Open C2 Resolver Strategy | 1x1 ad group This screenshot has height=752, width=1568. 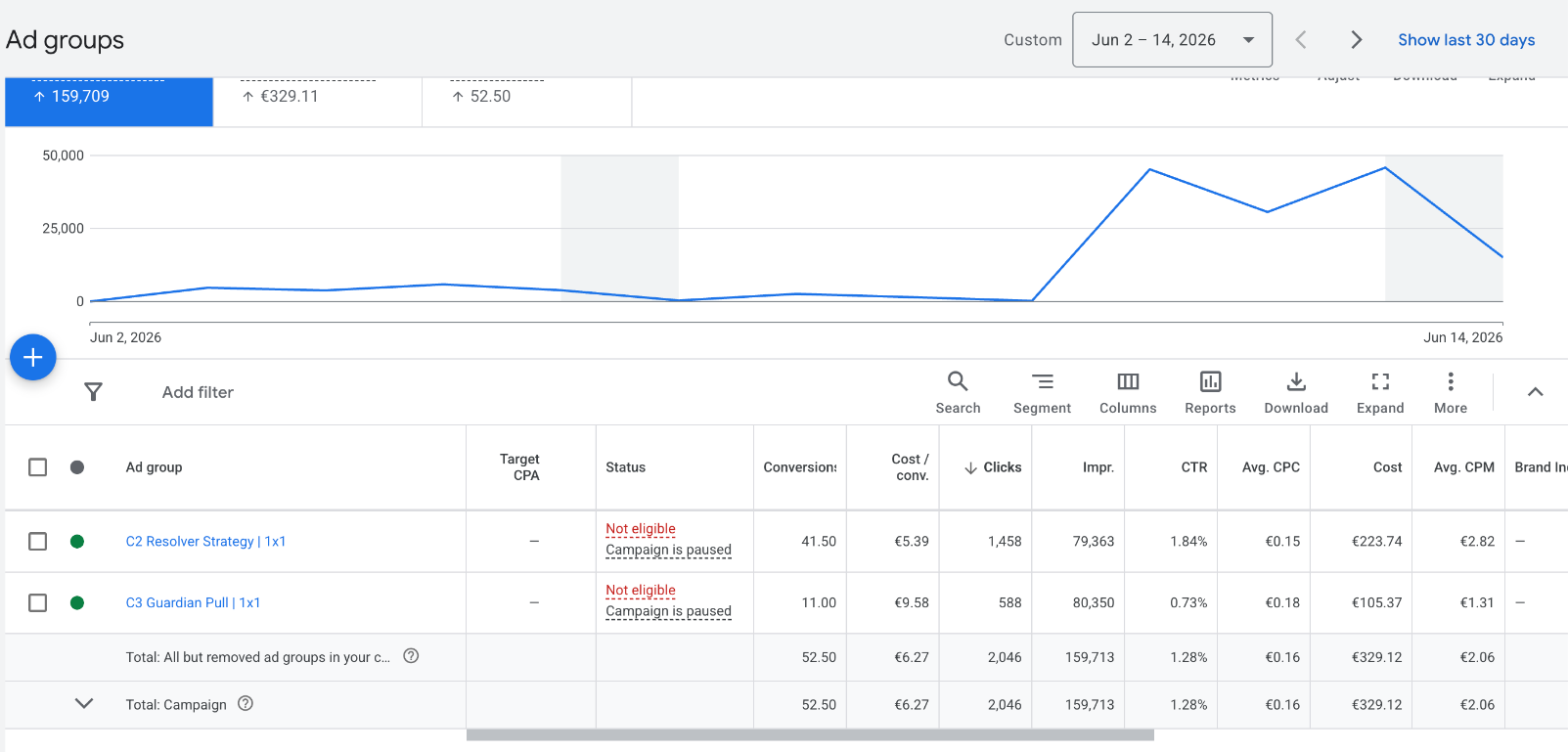tap(206, 542)
